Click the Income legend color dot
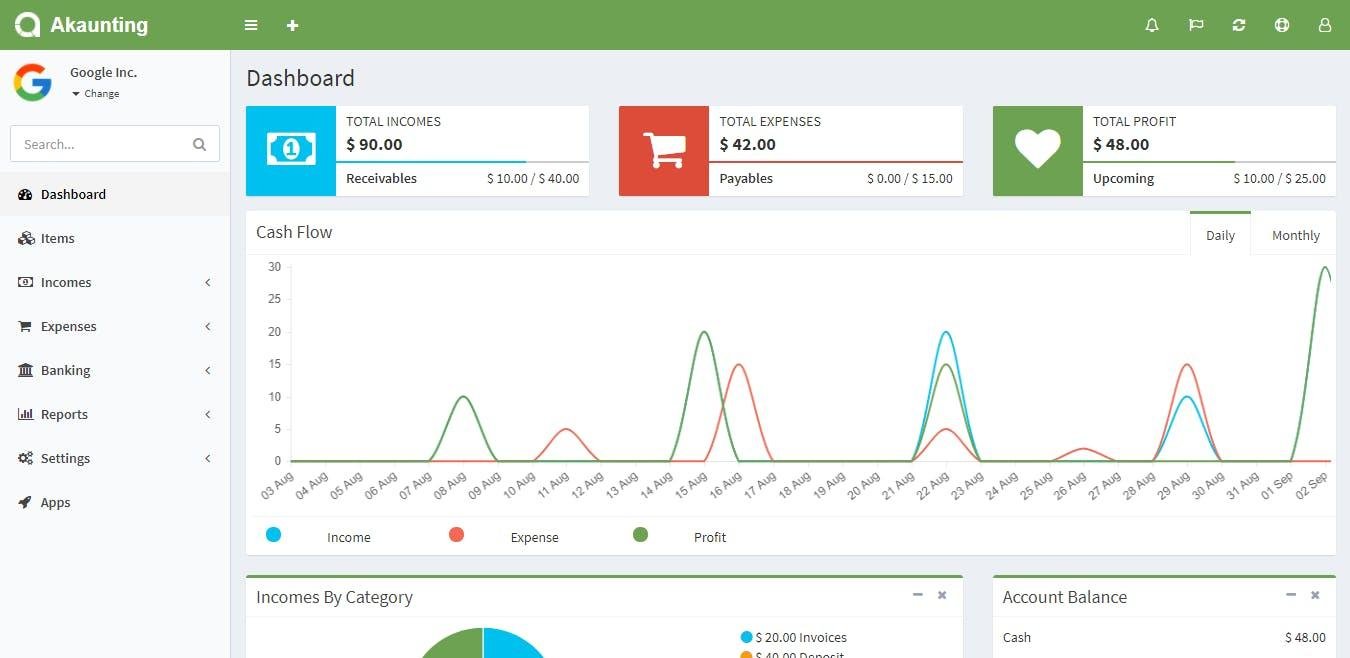The height and width of the screenshot is (658, 1350). click(274, 535)
